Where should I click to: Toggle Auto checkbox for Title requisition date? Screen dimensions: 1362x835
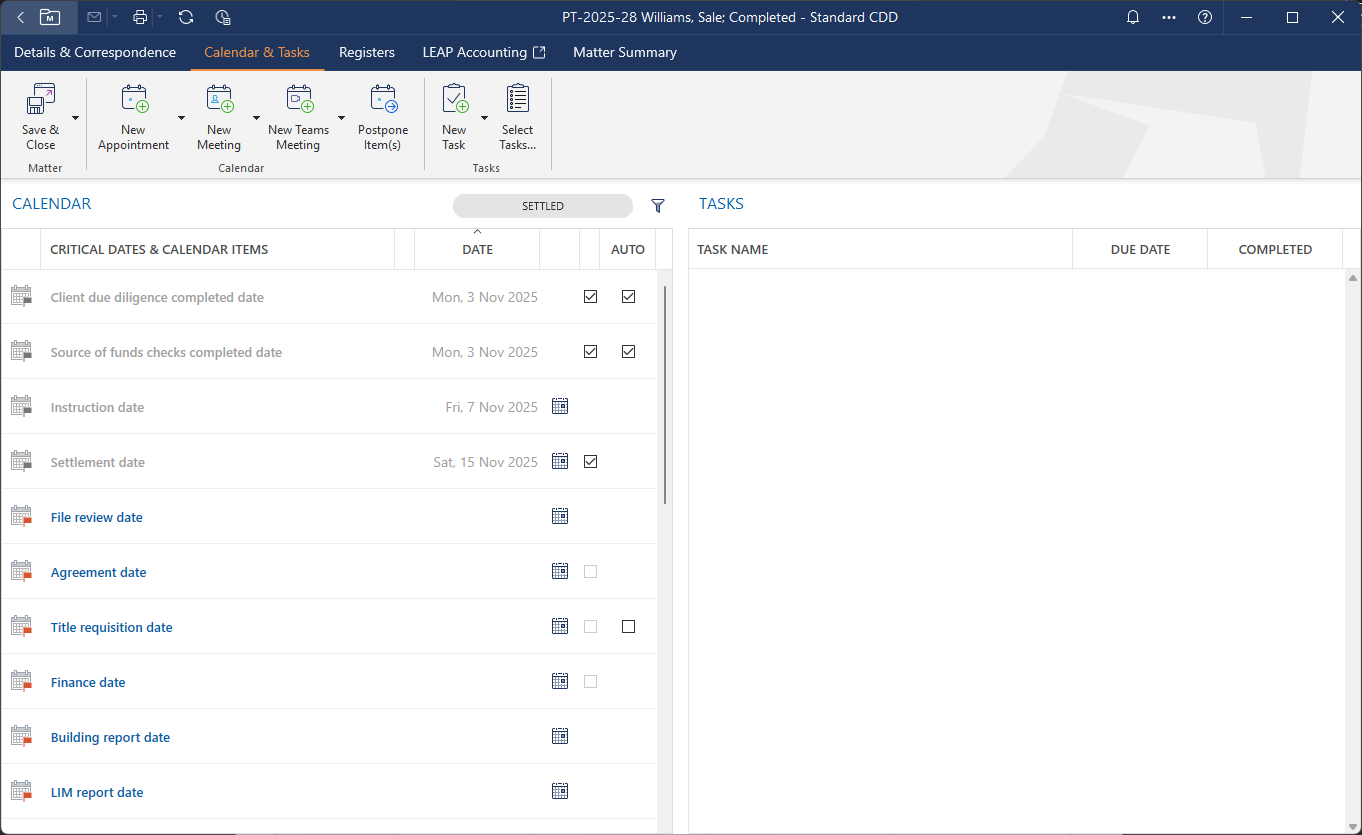[628, 626]
